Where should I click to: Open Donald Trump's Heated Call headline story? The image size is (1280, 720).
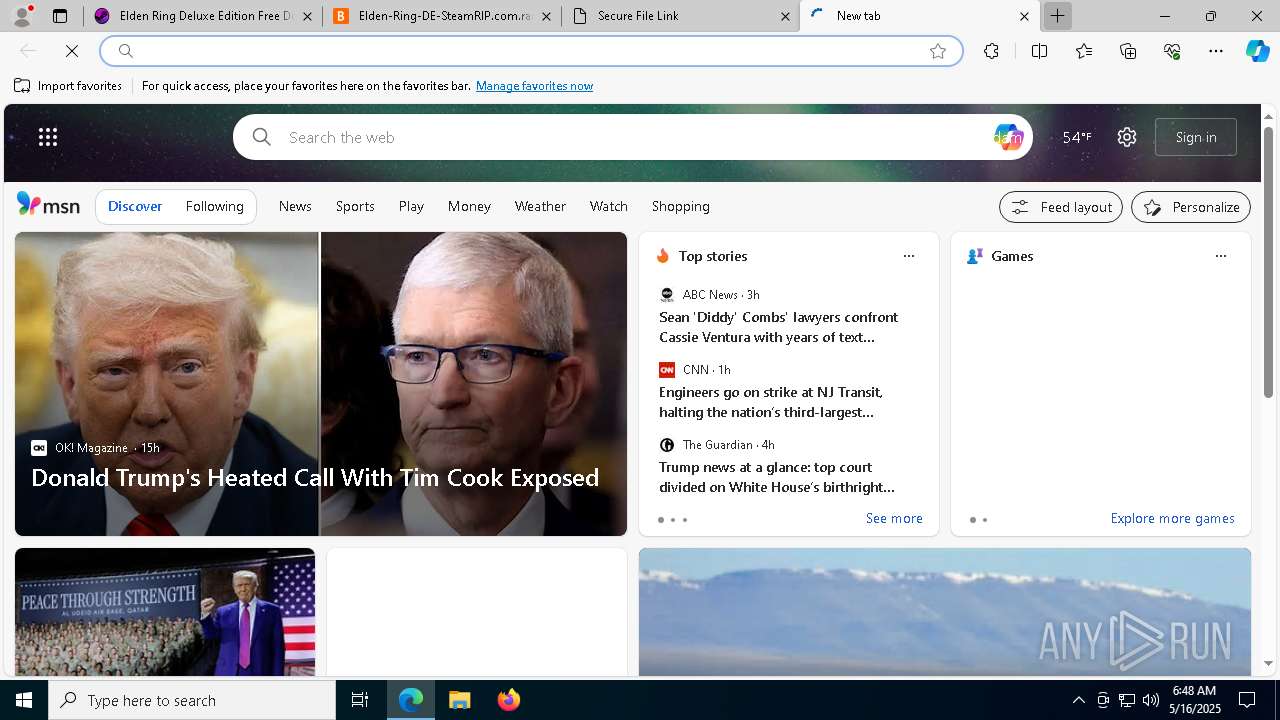click(315, 478)
